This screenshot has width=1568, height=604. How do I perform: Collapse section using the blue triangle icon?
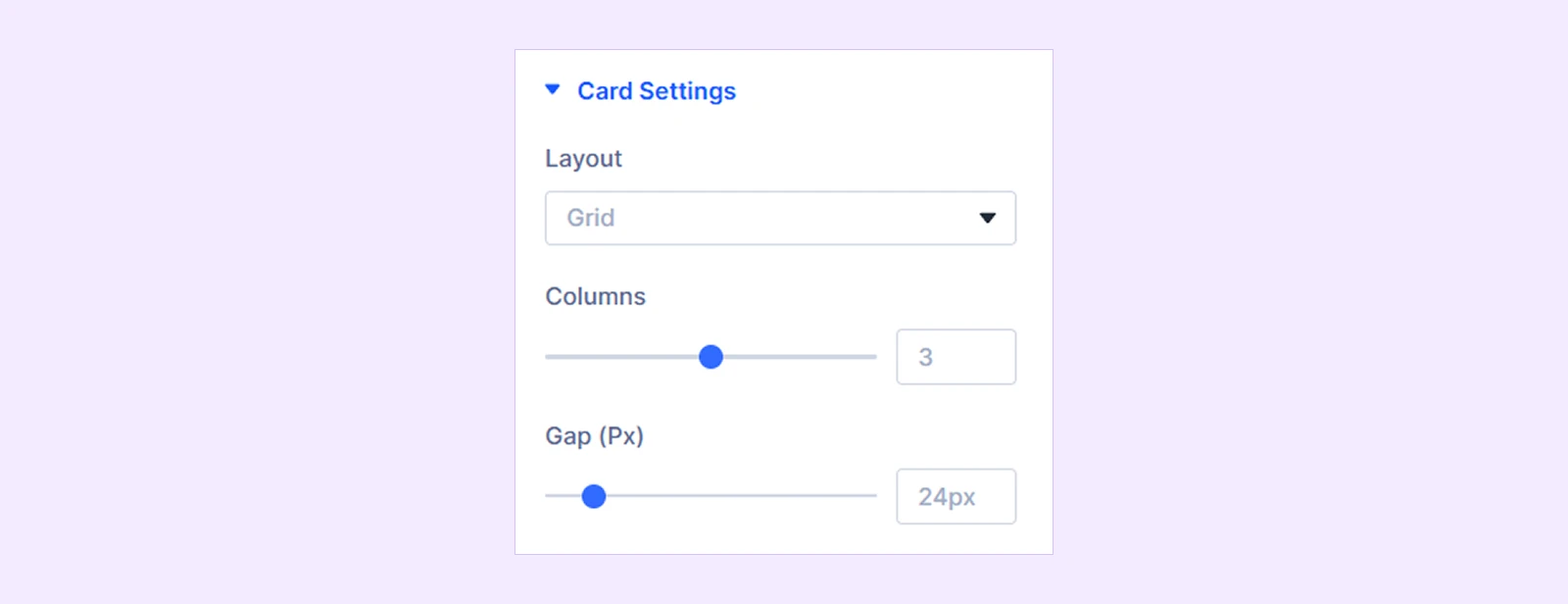(x=553, y=90)
